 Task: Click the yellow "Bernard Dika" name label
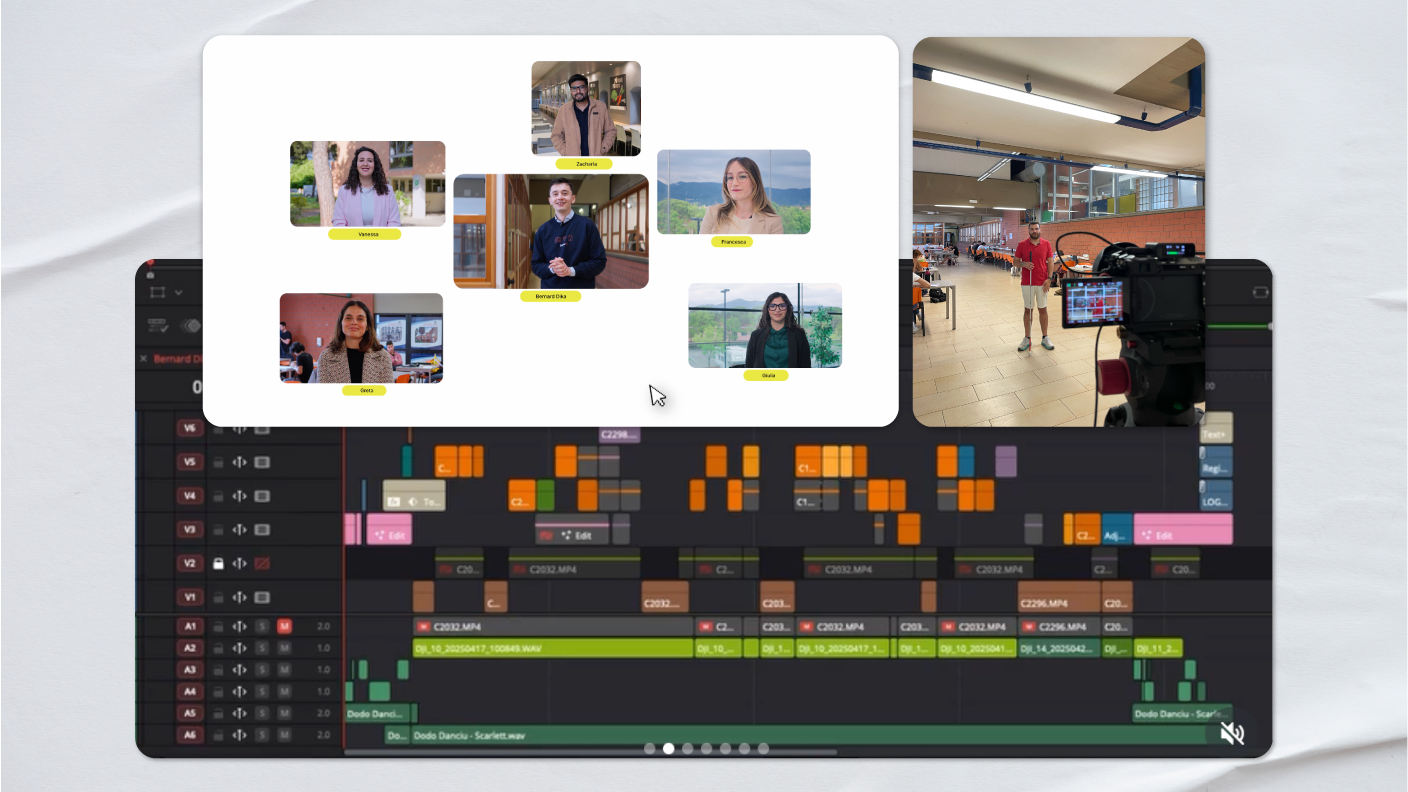pyautogui.click(x=550, y=297)
